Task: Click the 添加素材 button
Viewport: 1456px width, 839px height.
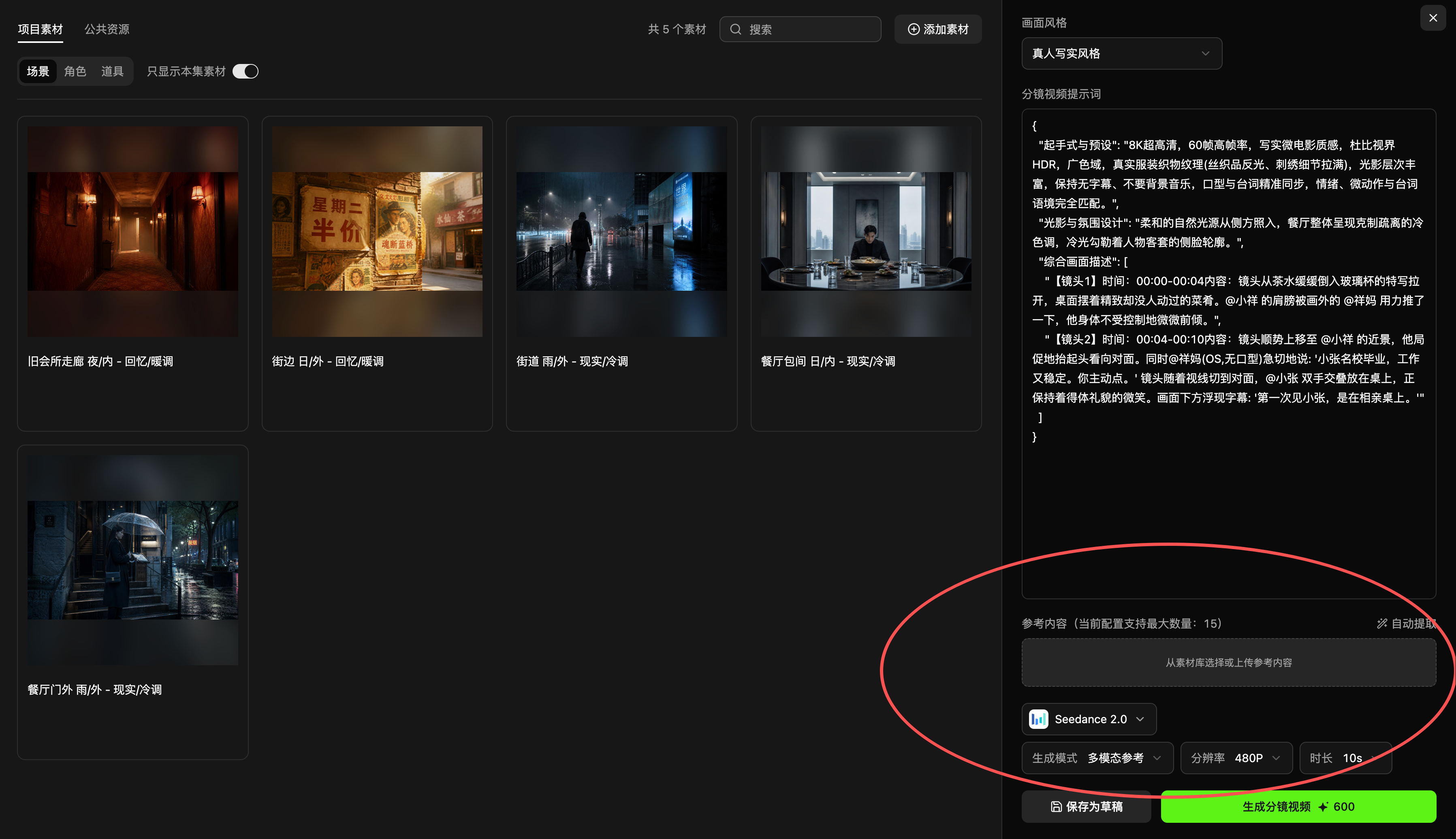Action: tap(938, 30)
